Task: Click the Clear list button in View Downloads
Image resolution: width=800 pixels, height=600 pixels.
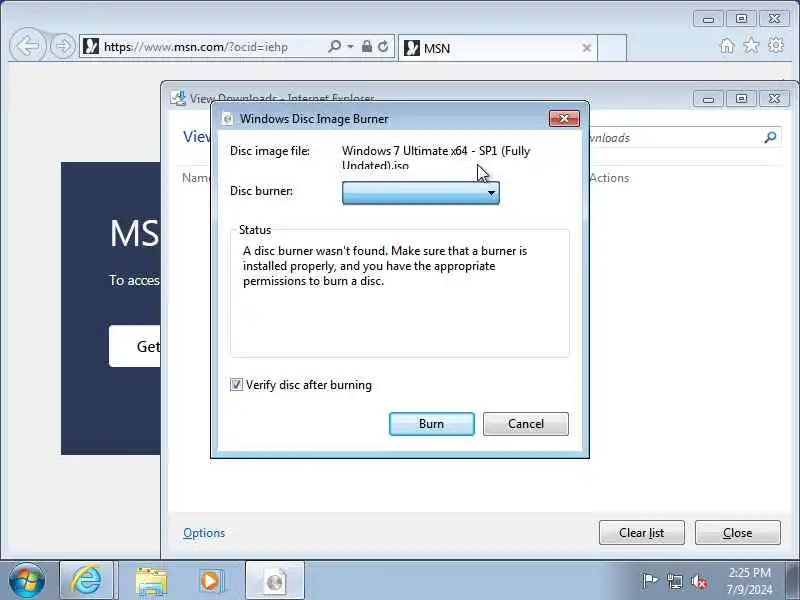Action: 641,533
